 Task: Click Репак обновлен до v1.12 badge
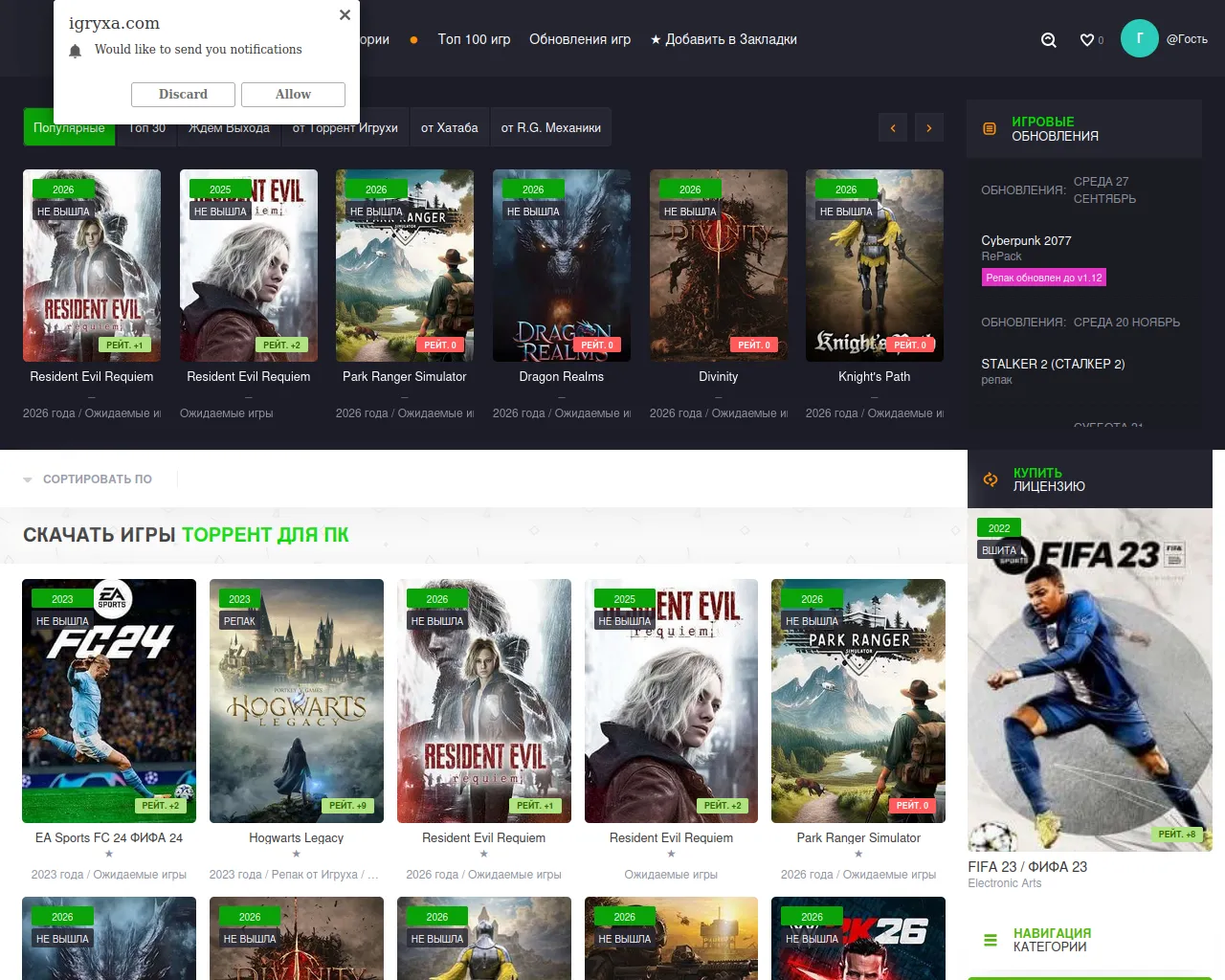pos(1044,278)
